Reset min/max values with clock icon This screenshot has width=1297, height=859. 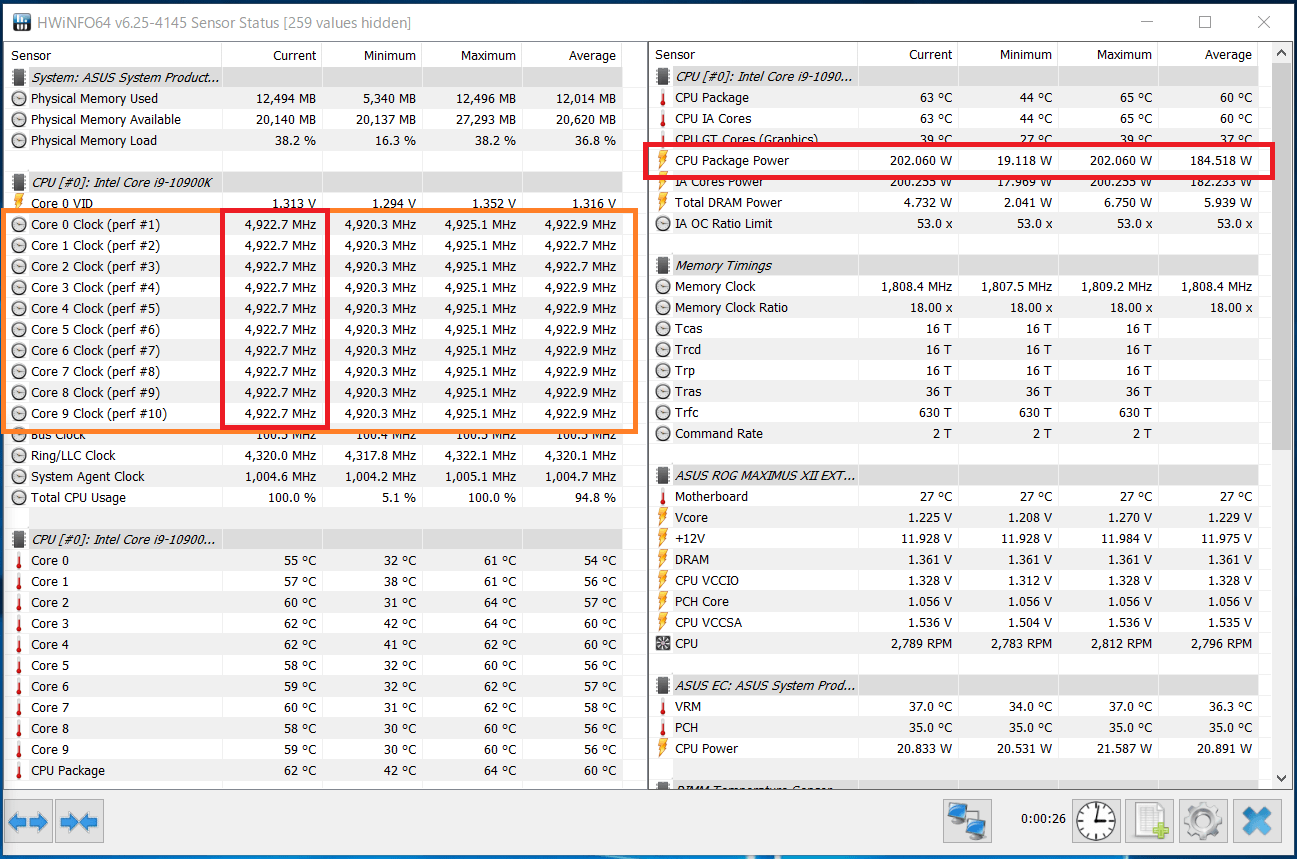(1097, 822)
